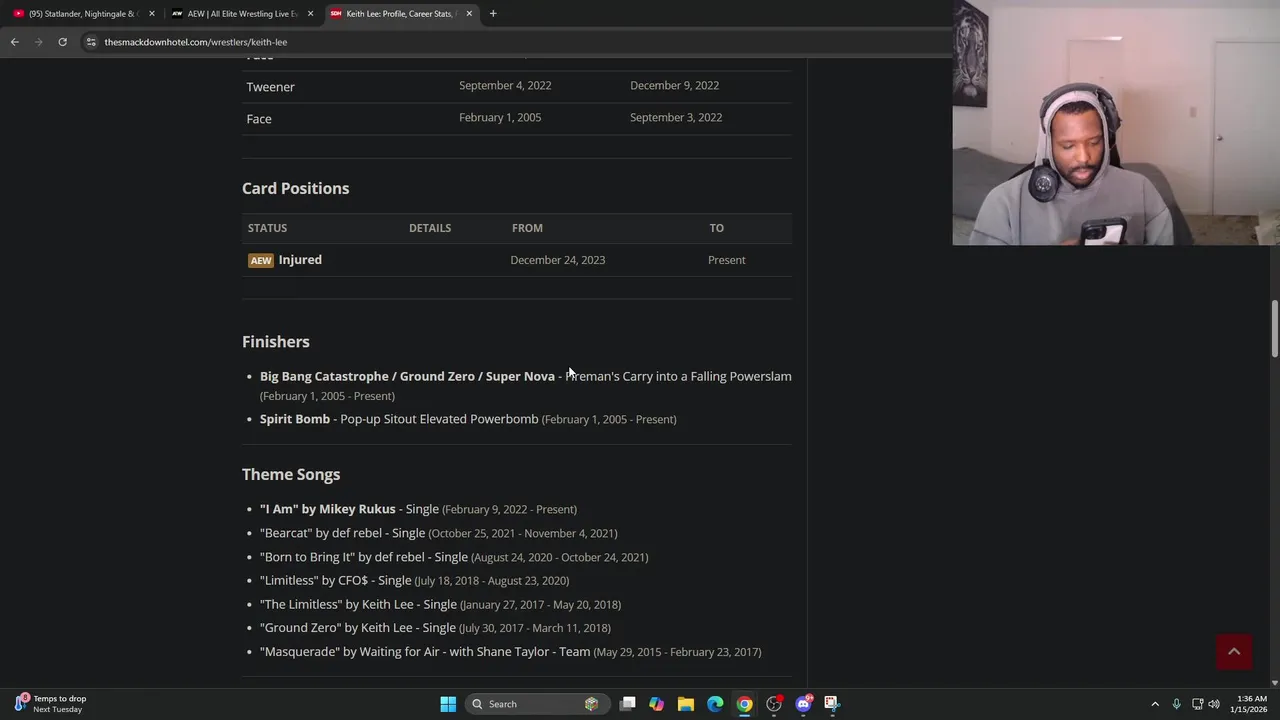Click the AEW badge next to Injured
The height and width of the screenshot is (720, 1280).
pyautogui.click(x=261, y=261)
